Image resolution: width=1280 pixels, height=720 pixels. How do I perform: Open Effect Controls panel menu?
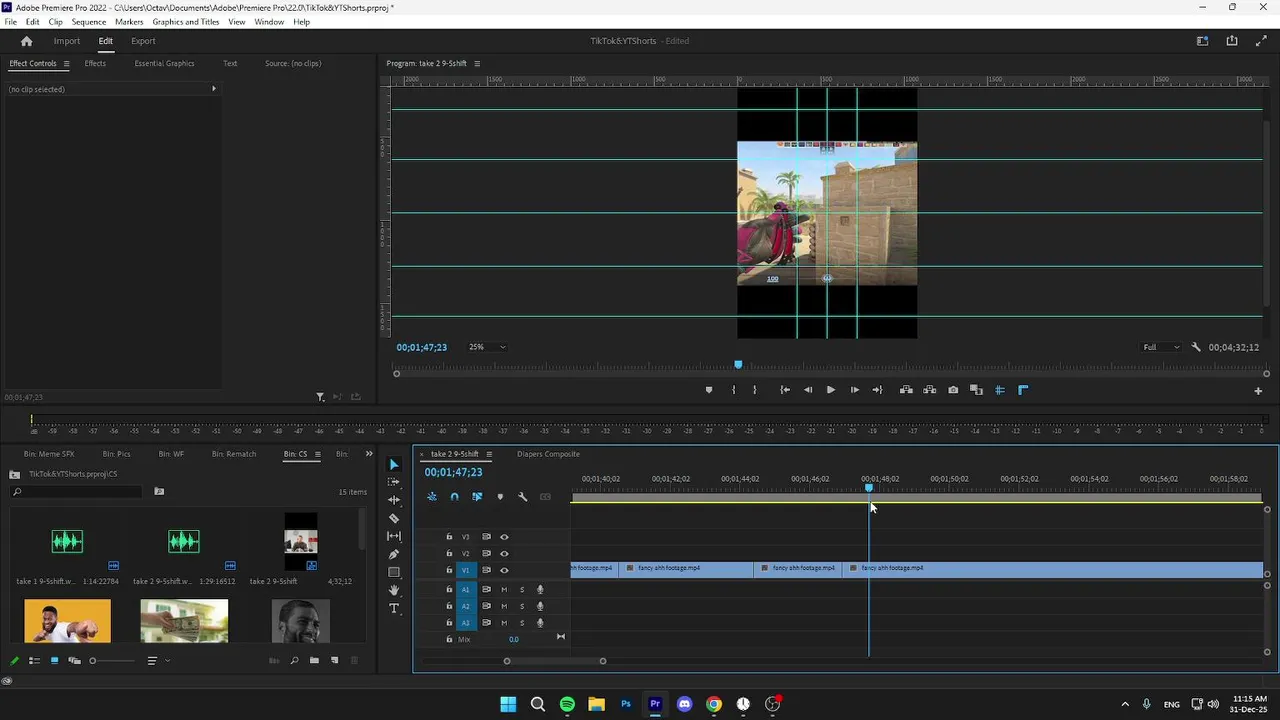point(67,63)
